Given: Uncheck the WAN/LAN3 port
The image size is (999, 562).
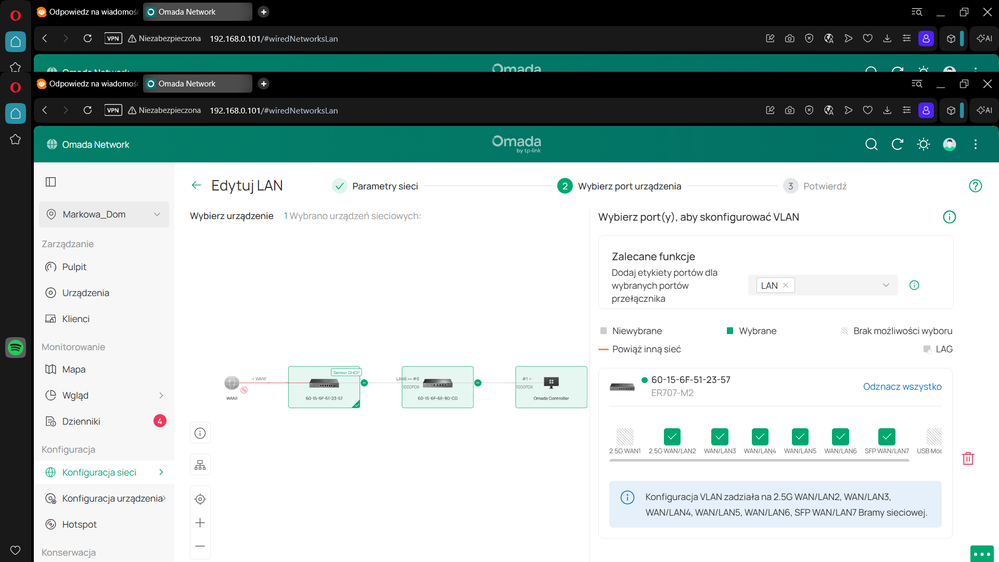Looking at the screenshot, I should coord(719,436).
